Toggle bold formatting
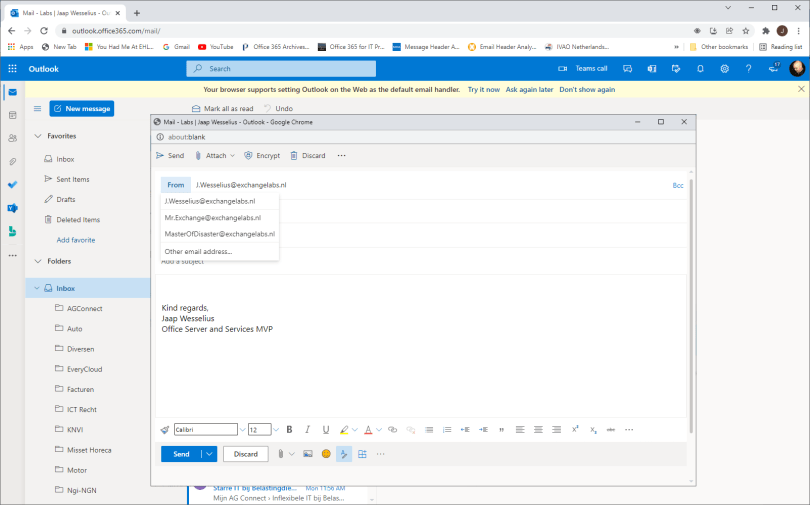The height and width of the screenshot is (505, 810). (x=289, y=429)
